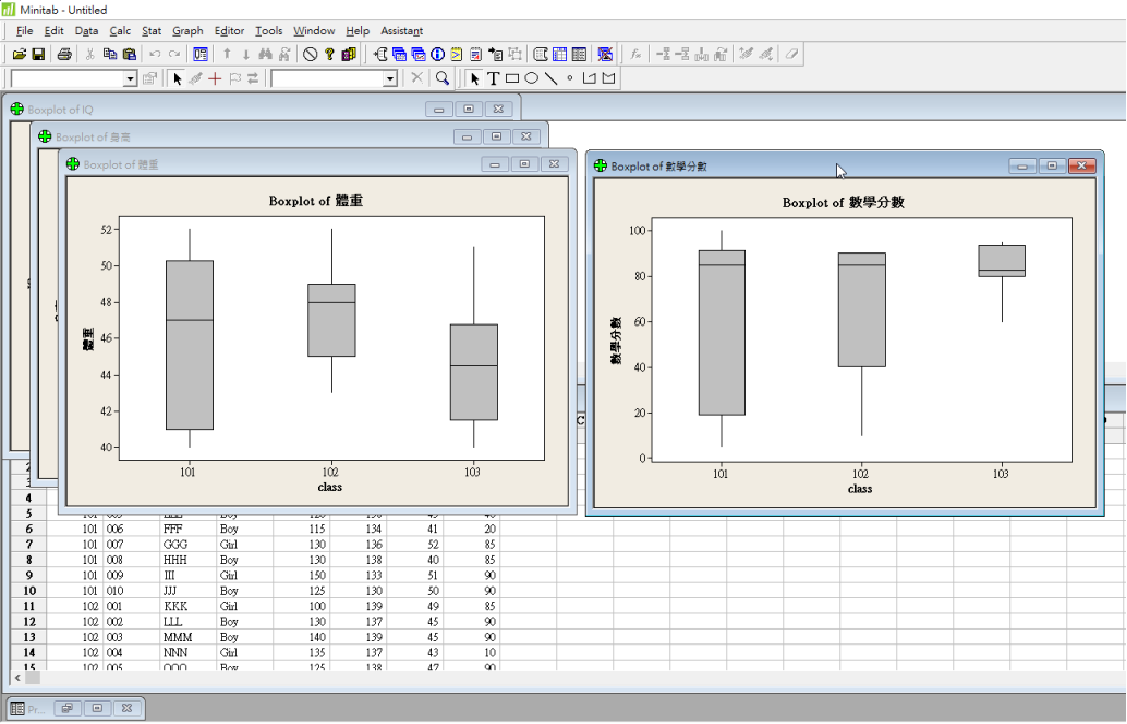The width and height of the screenshot is (1127, 724).
Task: Select the Polygon drawing tool
Action: pos(609,78)
